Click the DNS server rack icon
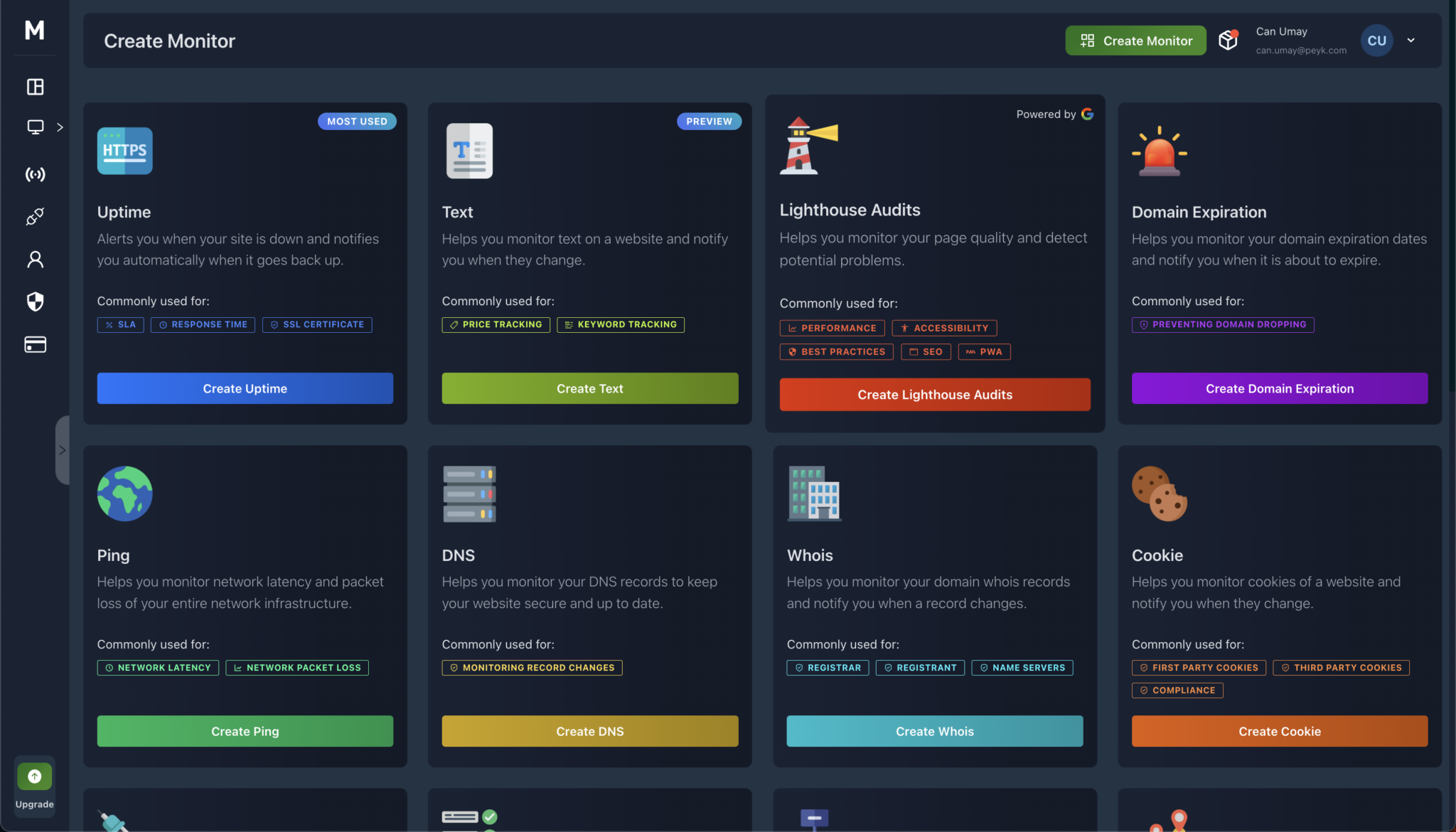 click(x=469, y=494)
